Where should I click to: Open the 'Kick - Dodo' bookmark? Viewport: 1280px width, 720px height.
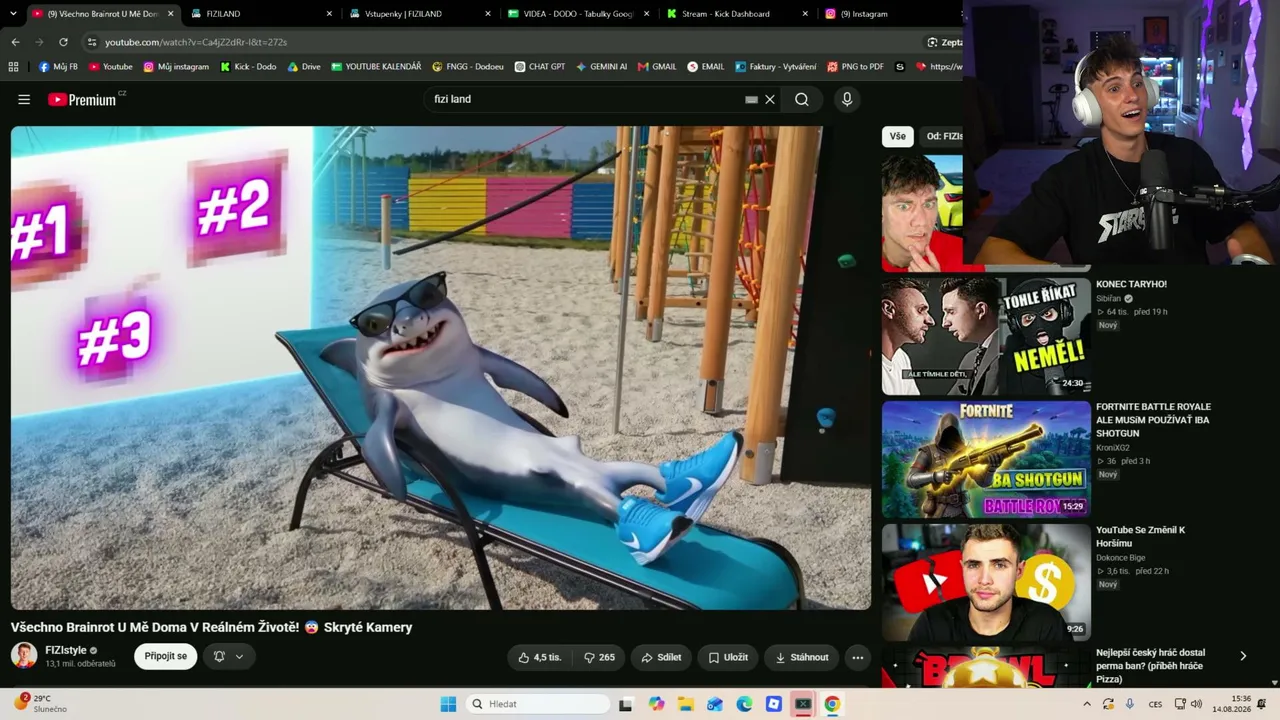click(x=248, y=67)
